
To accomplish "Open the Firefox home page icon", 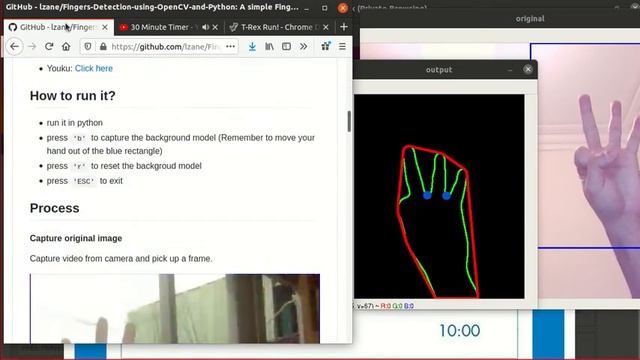I will (66, 47).
